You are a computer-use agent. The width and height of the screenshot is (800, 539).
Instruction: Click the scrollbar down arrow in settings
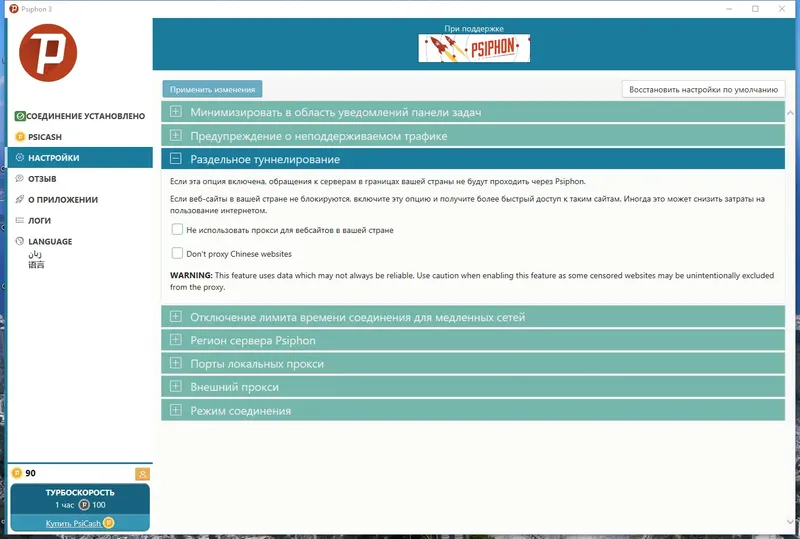(790, 522)
